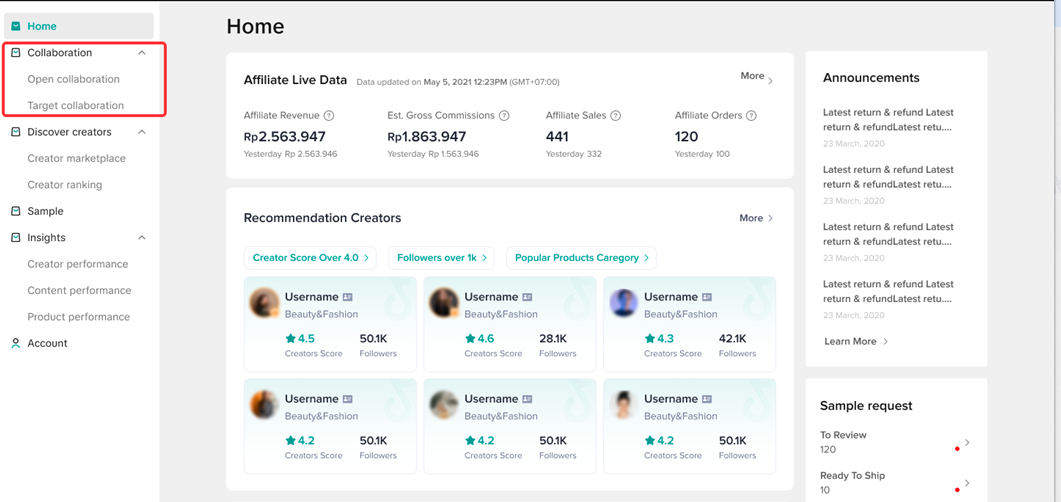Click the Affiliate Orders info icon

point(751,116)
